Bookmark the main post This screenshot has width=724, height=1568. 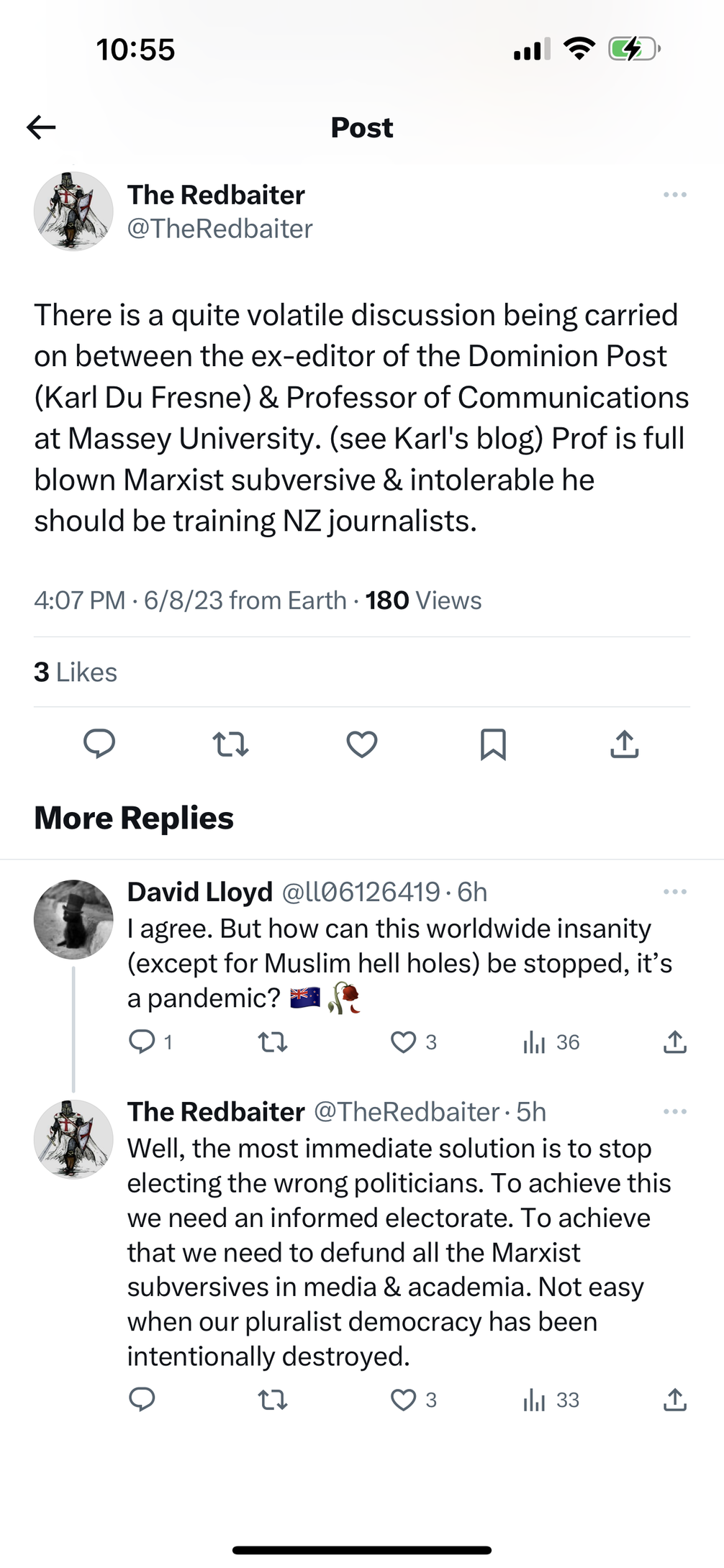point(493,744)
